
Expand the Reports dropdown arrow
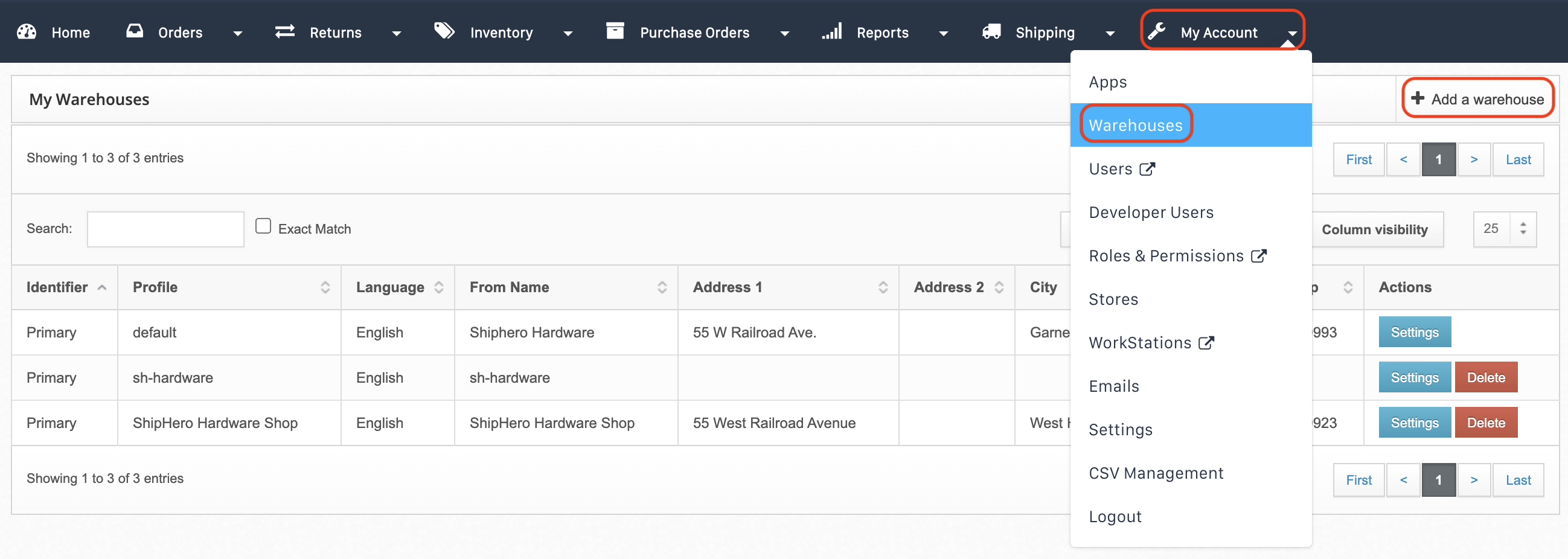click(x=943, y=33)
